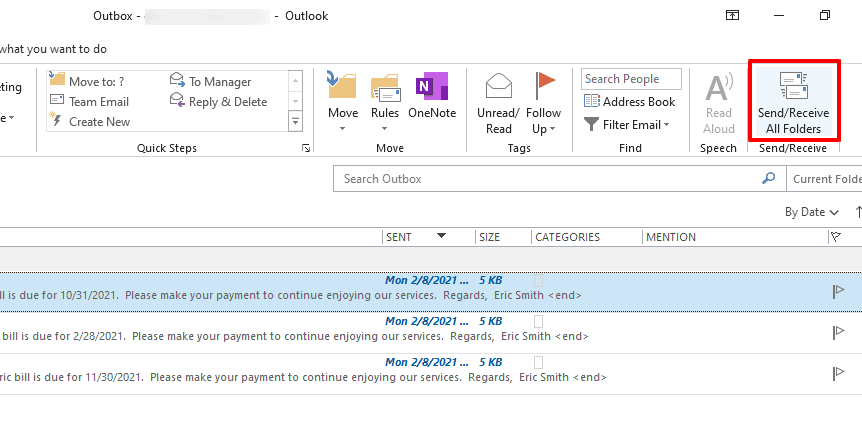Toggle the flag on the 10/31/2021 email
Viewport: 862px width, 442px height.
[838, 291]
